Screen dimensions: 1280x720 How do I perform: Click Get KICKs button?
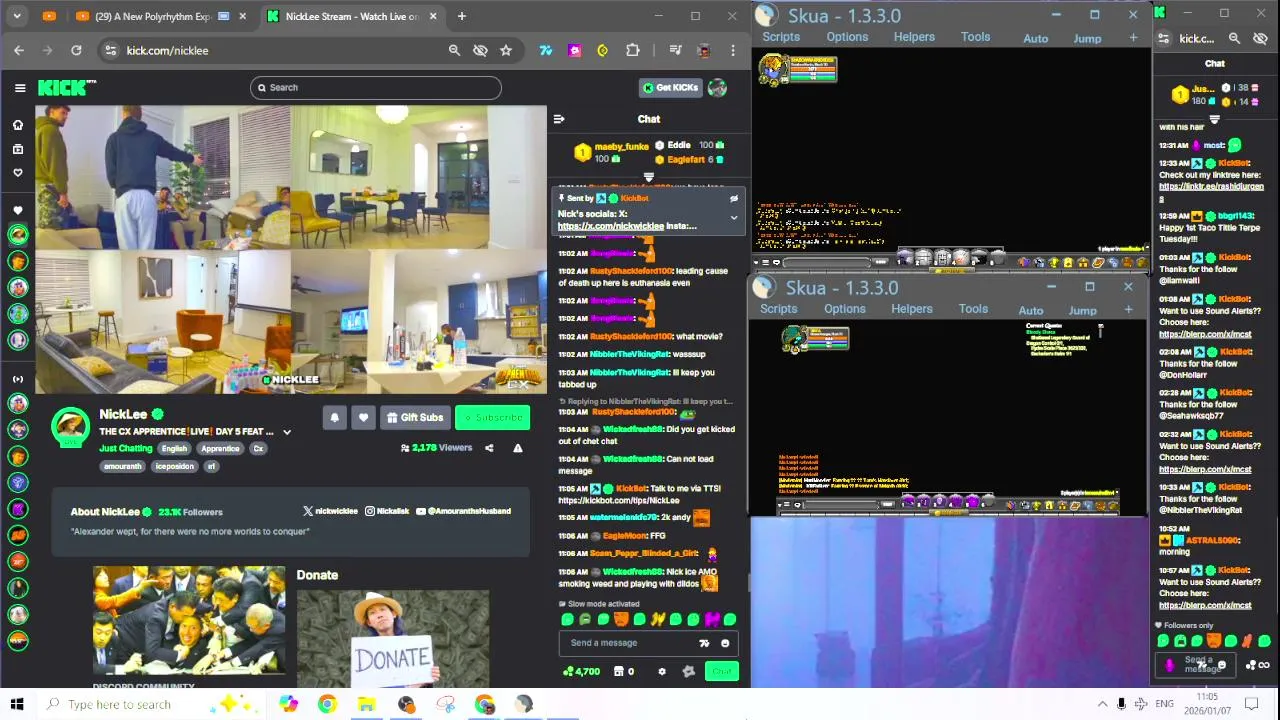pos(670,88)
